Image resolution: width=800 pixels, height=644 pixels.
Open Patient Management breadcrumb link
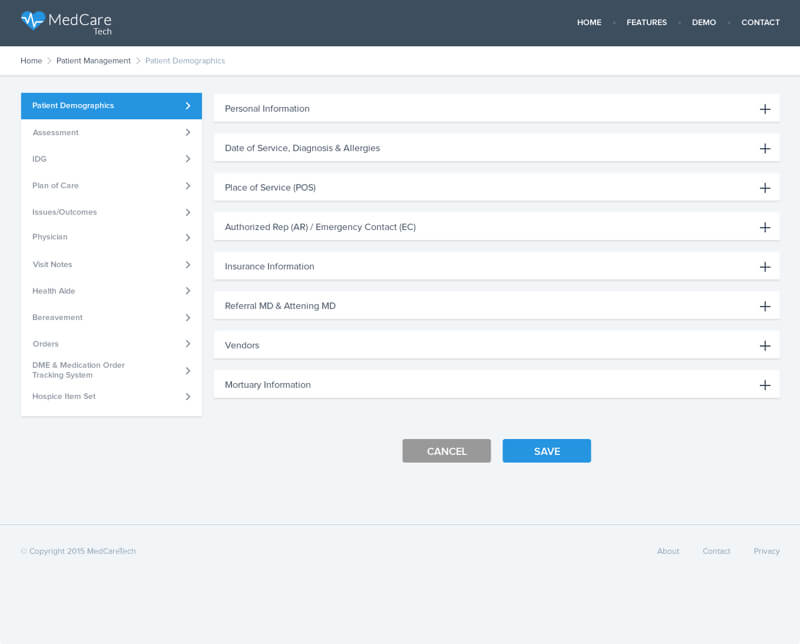[93, 61]
